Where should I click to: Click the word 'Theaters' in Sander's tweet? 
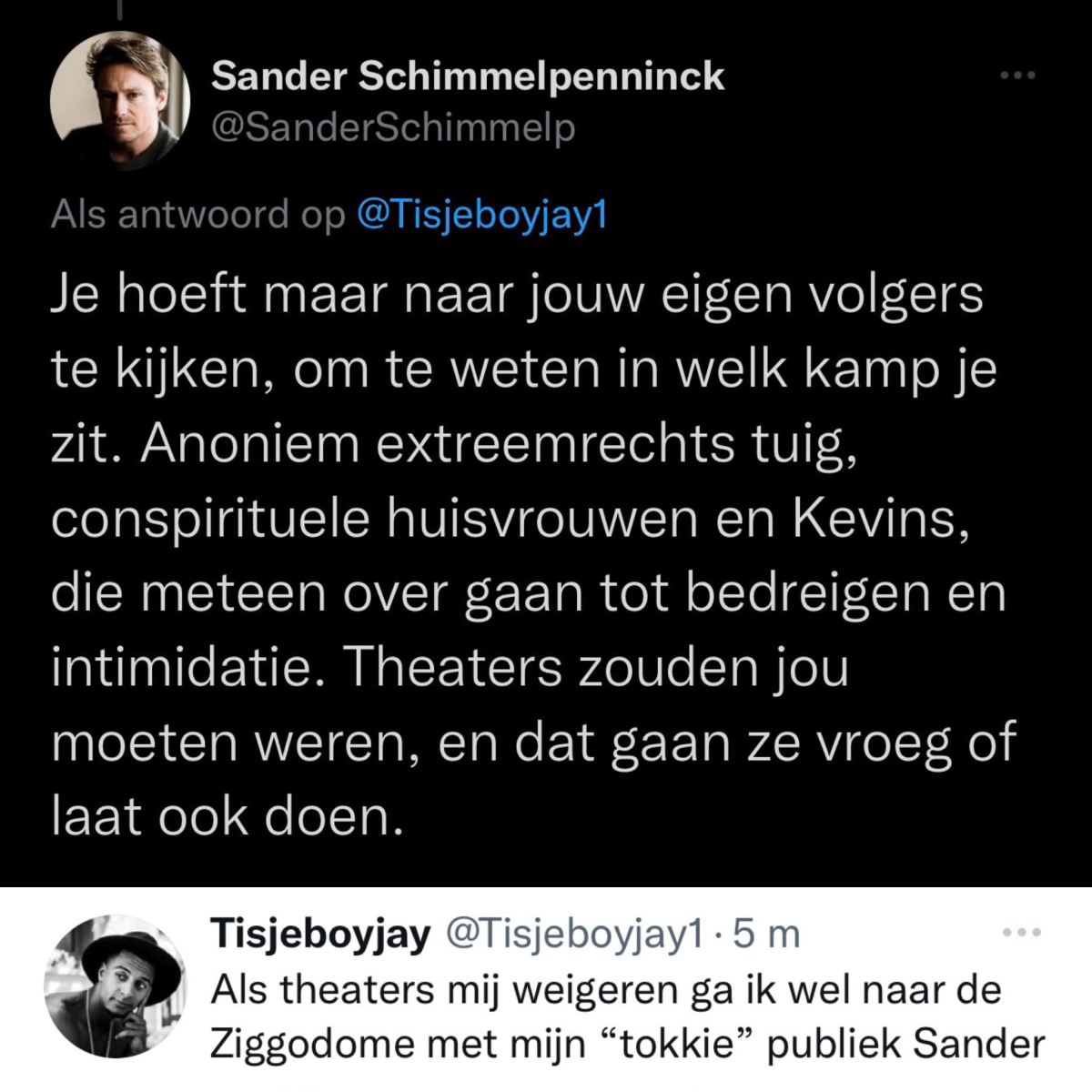tap(452, 668)
